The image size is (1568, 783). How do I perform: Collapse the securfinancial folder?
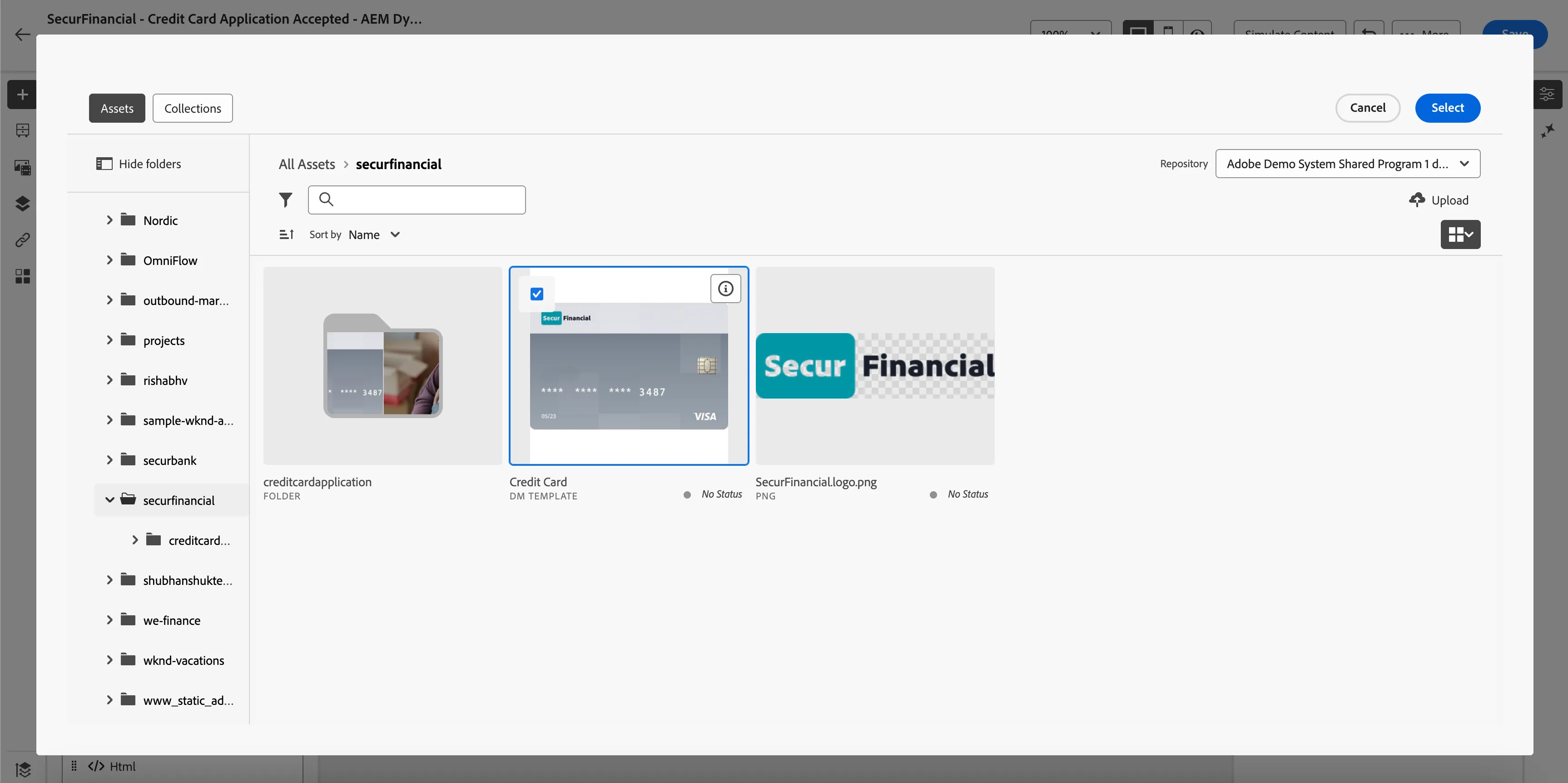109,500
